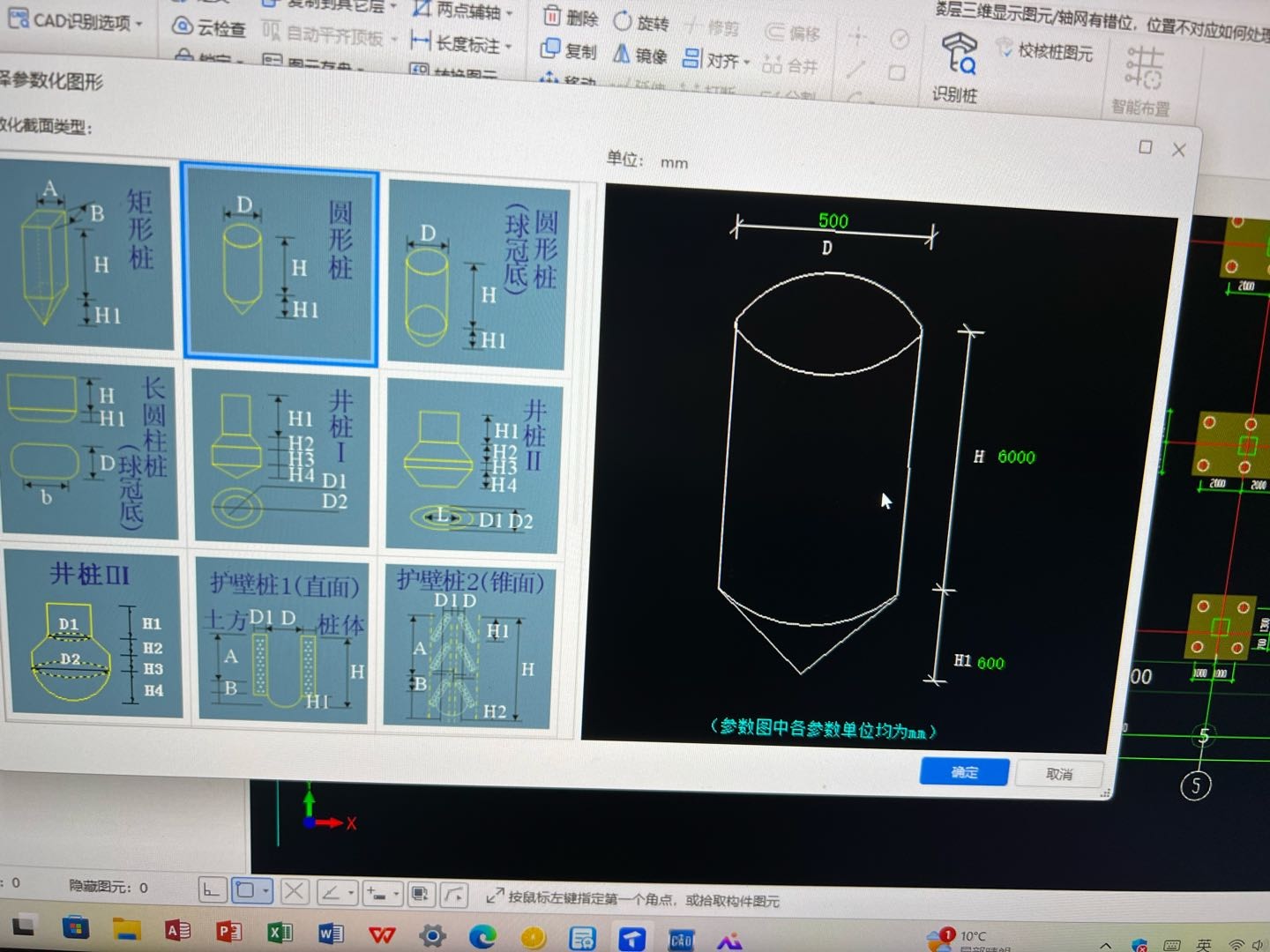Image resolution: width=1270 pixels, height=952 pixels.
Task: Click the 删除 delete tool
Action: pyautogui.click(x=571, y=18)
